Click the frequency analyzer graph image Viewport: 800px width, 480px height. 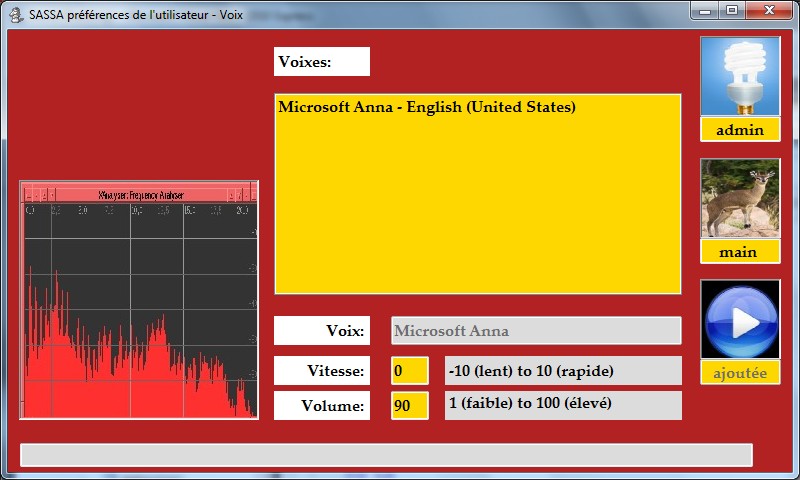click(x=139, y=300)
